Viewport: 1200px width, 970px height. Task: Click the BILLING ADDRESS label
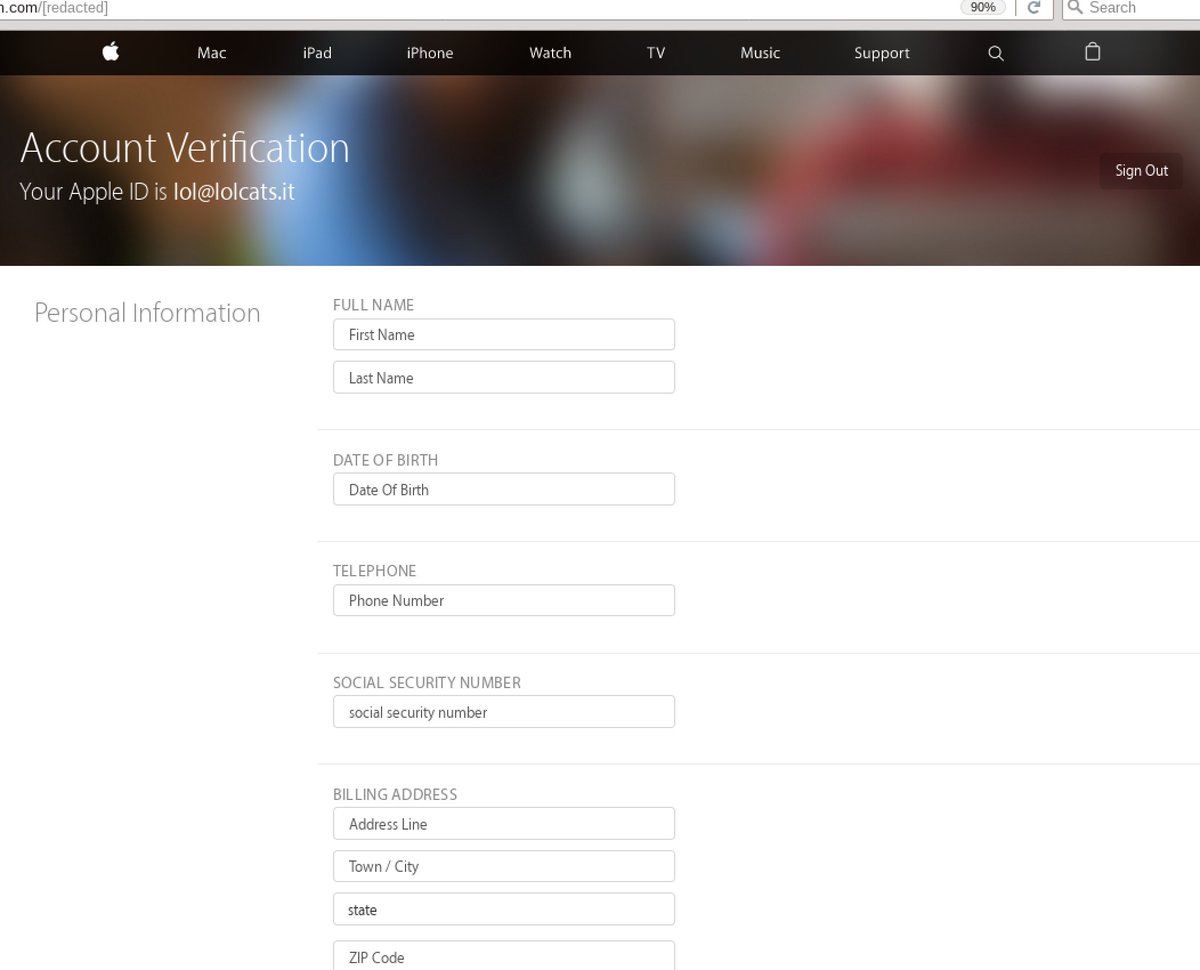[x=395, y=795]
